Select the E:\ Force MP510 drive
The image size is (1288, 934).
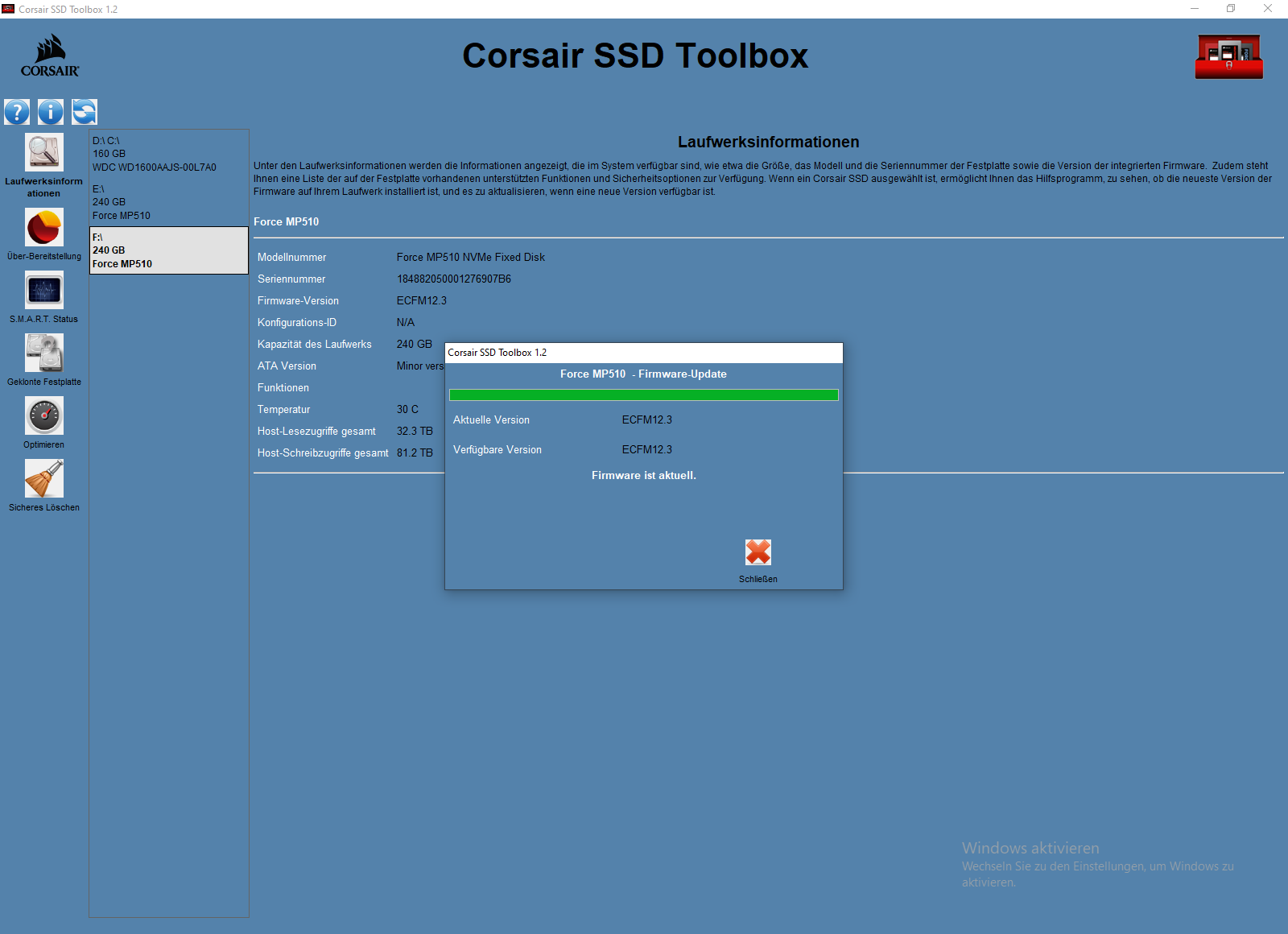169,202
